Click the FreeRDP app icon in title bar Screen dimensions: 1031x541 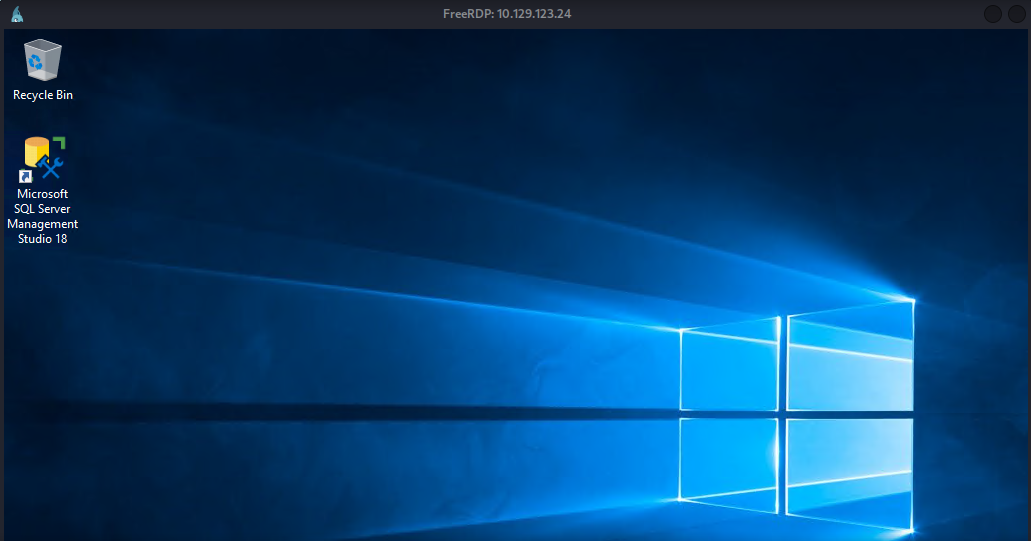[17, 14]
